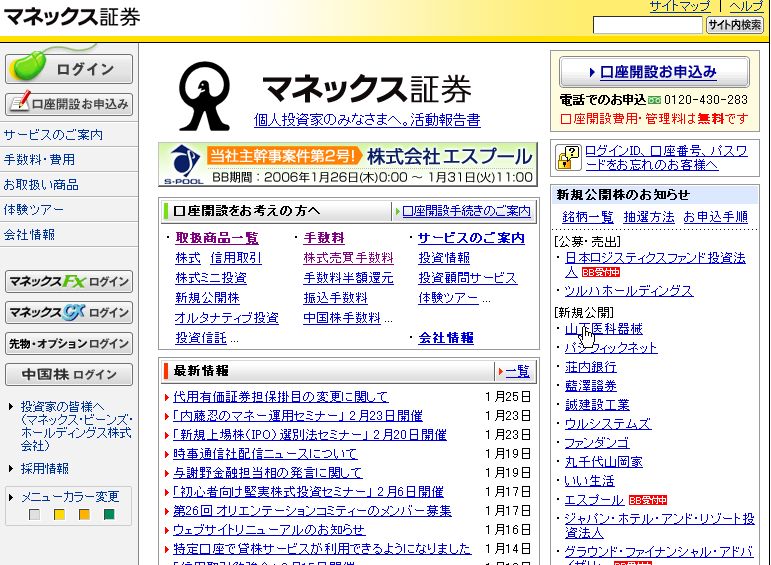Click the padlock forgotten-password icon

click(x=568, y=157)
